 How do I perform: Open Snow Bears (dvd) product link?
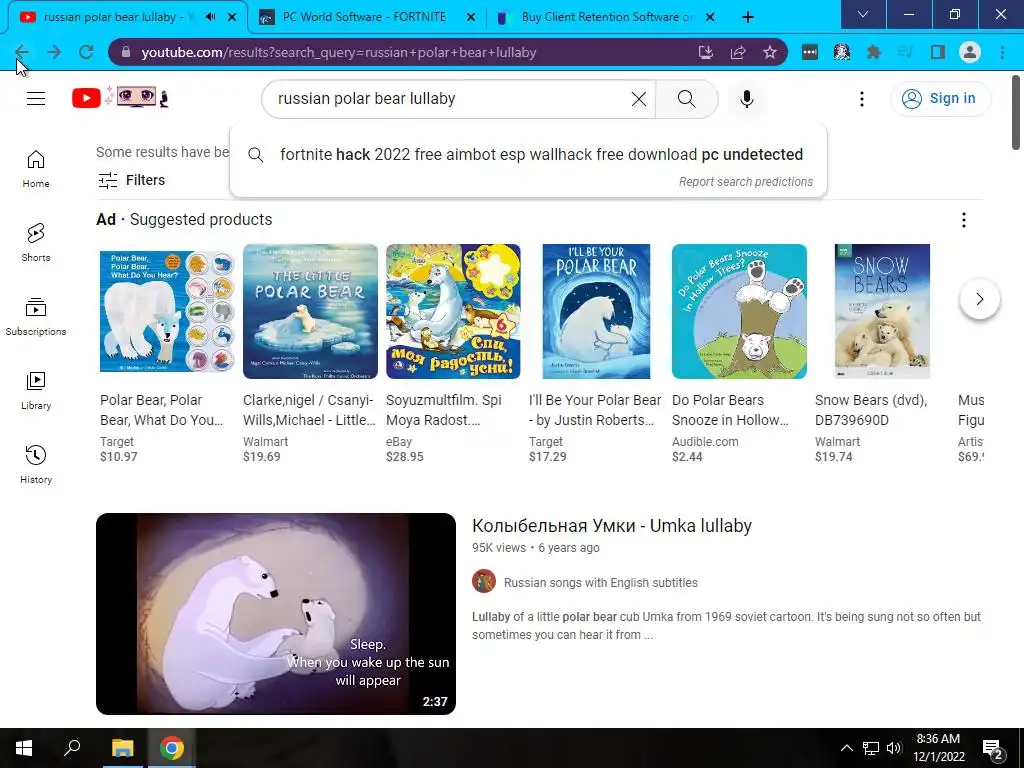pos(871,410)
